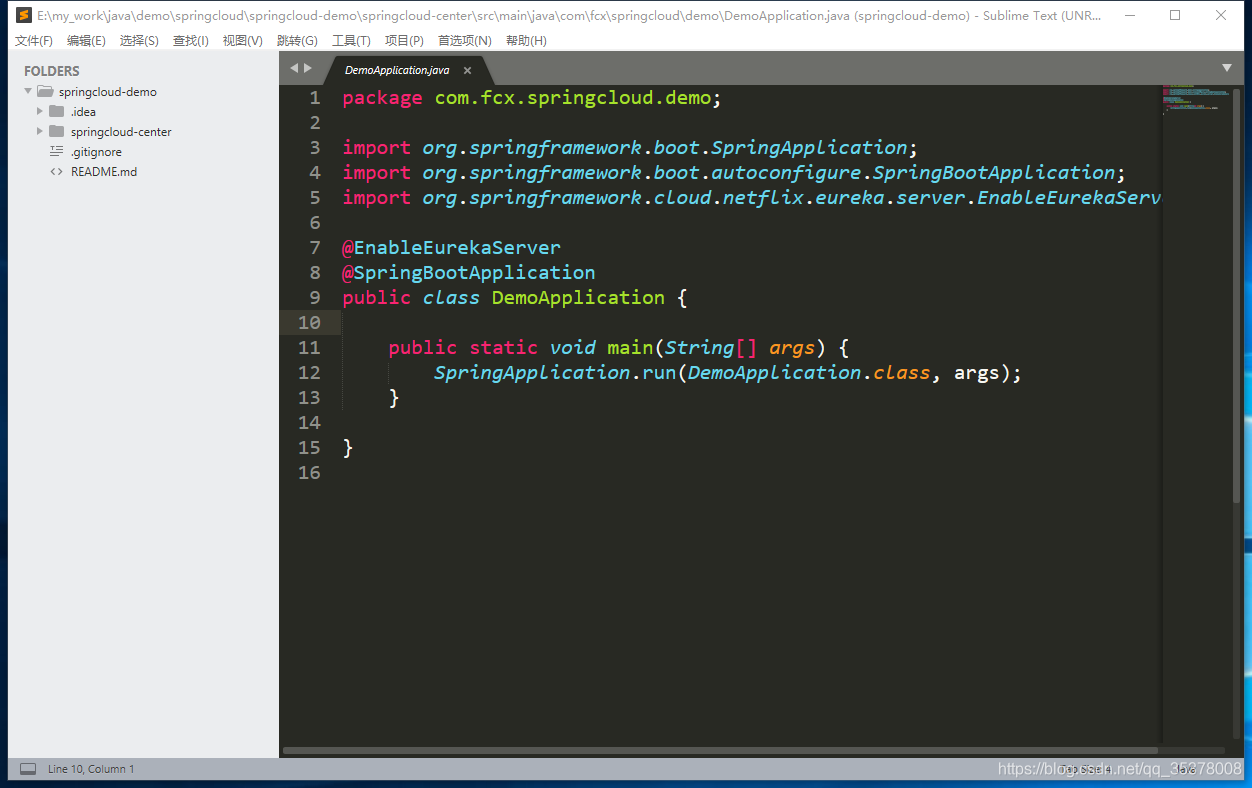Image resolution: width=1252 pixels, height=788 pixels.
Task: Open the 文件(F) menu
Action: (34, 40)
